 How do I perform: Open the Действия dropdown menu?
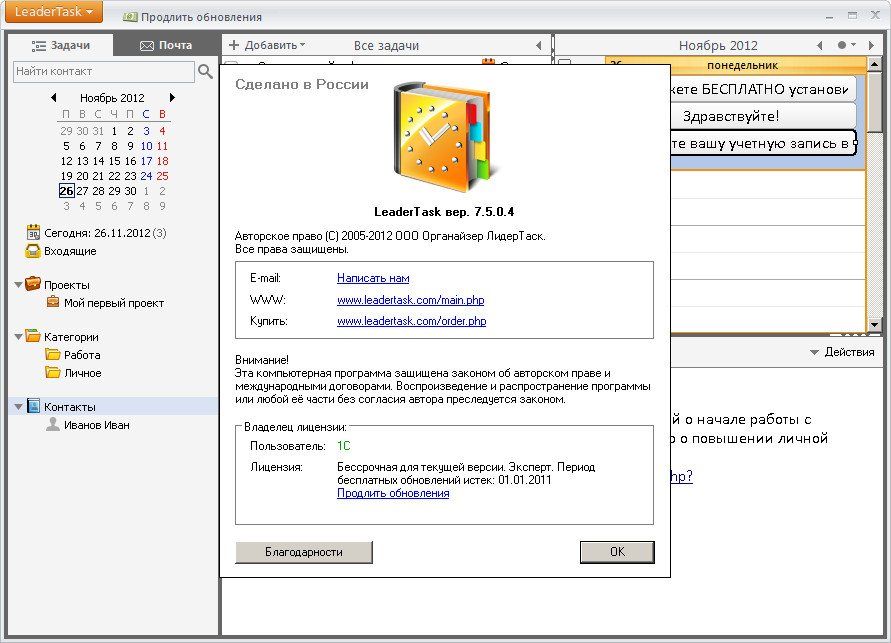tap(842, 352)
